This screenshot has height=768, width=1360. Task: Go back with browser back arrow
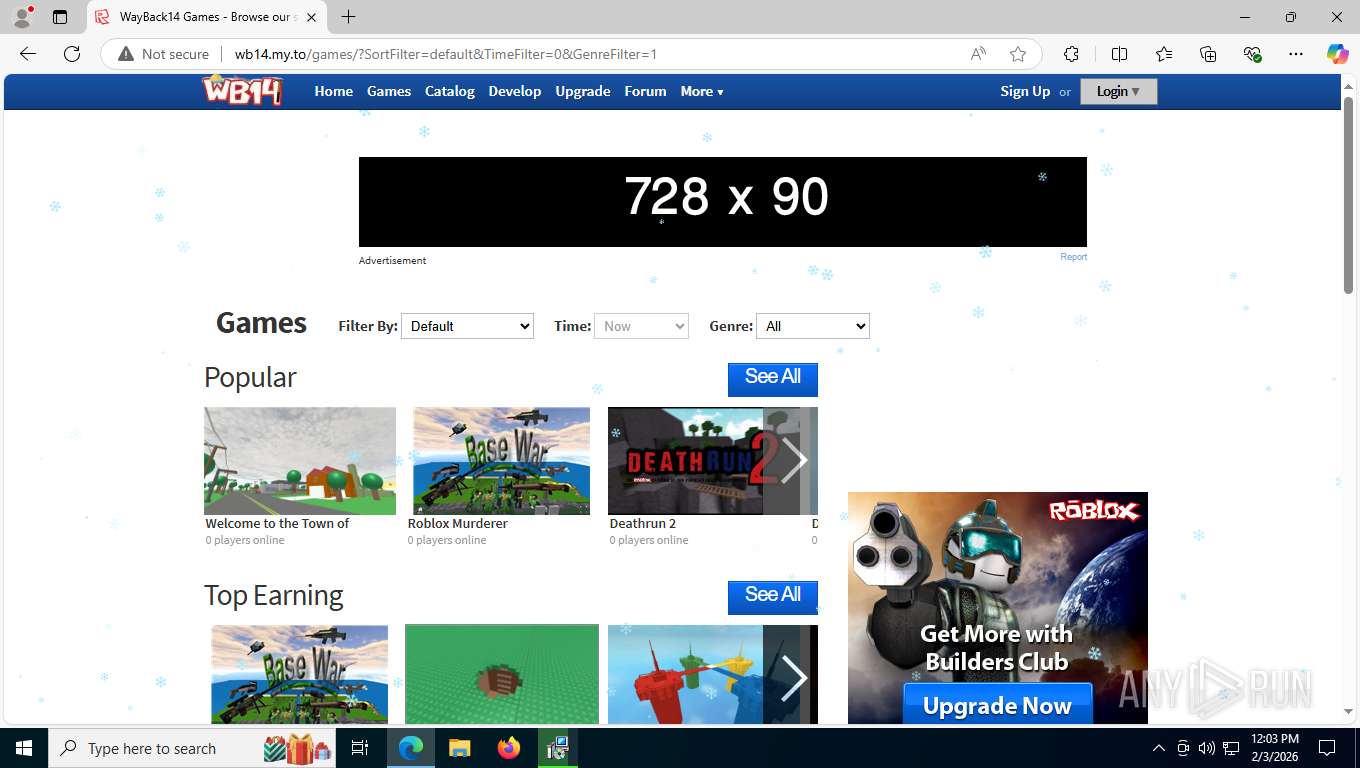[28, 54]
